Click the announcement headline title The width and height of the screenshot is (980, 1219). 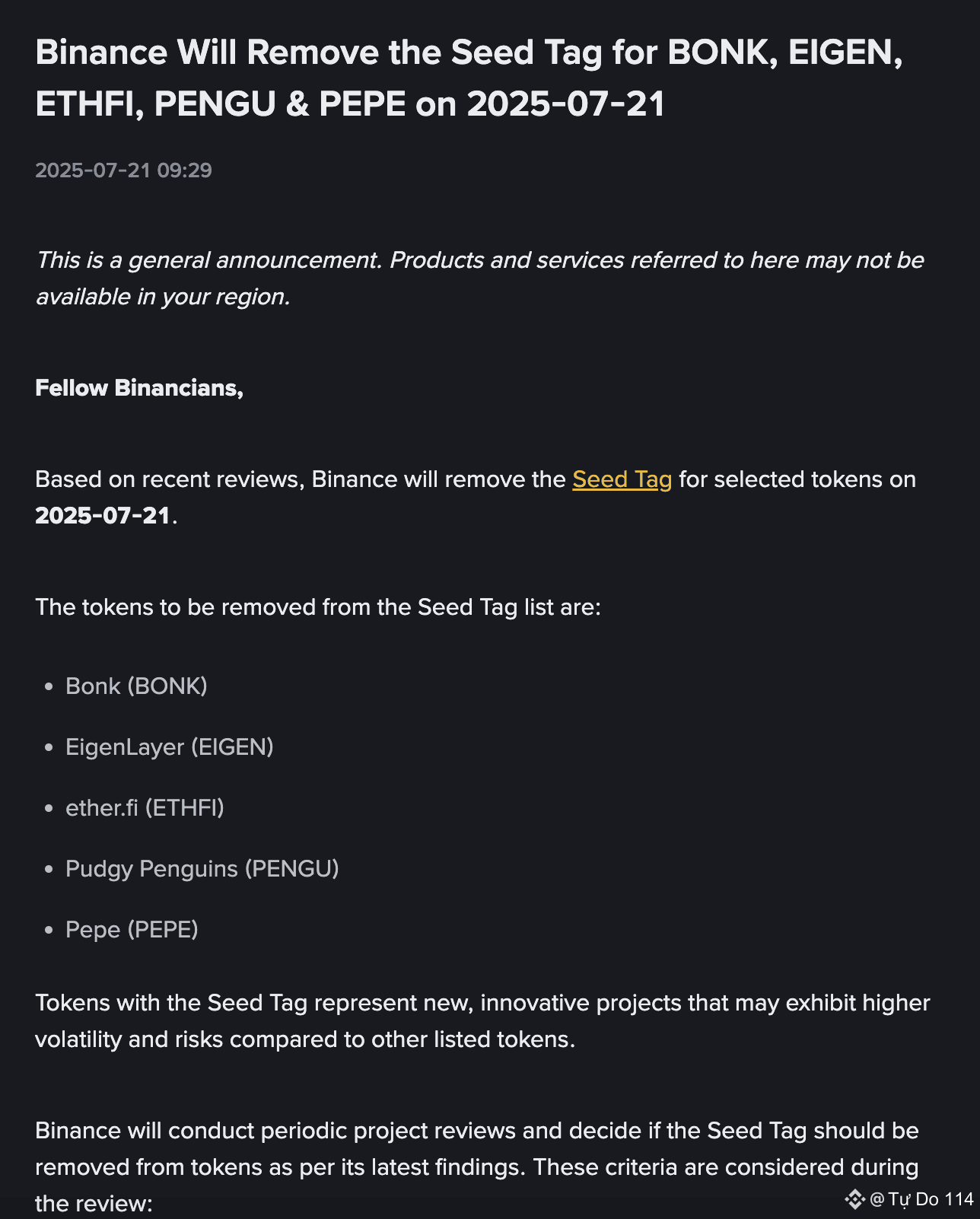469,78
